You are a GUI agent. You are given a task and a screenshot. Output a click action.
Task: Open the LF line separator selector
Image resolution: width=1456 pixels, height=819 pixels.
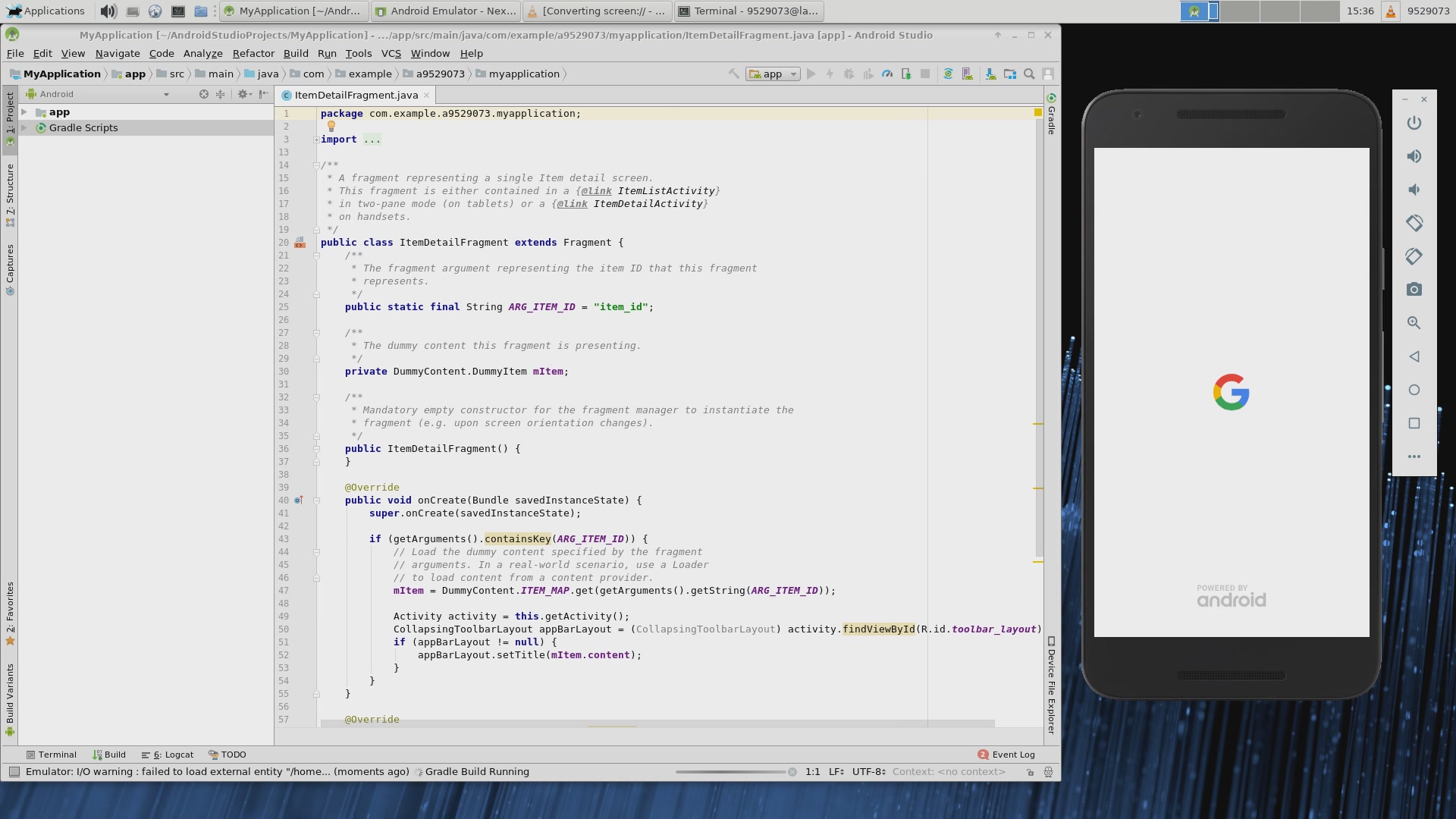(836, 772)
